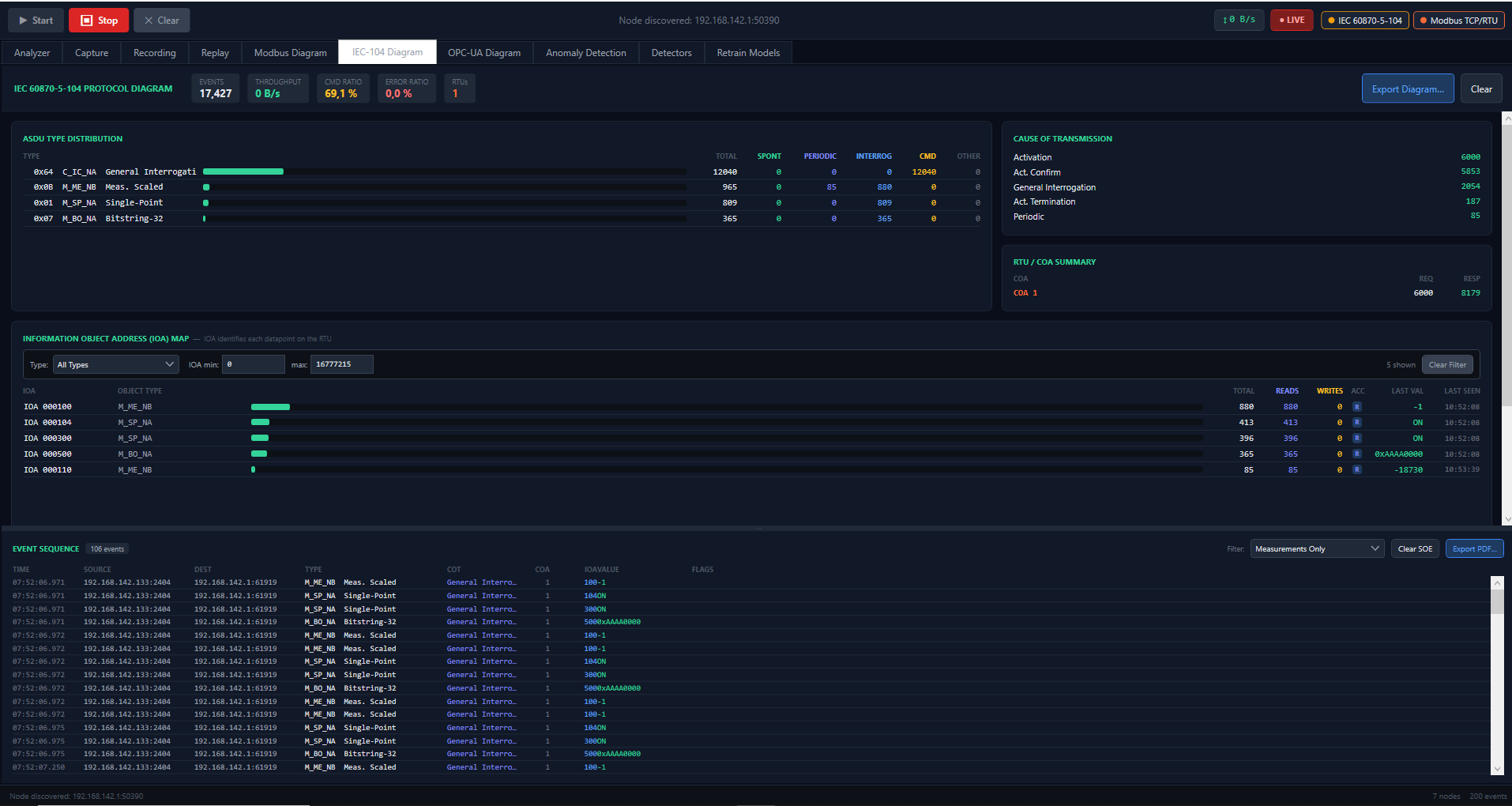
Task: Export the event sequence to PDF
Action: pos(1474,548)
